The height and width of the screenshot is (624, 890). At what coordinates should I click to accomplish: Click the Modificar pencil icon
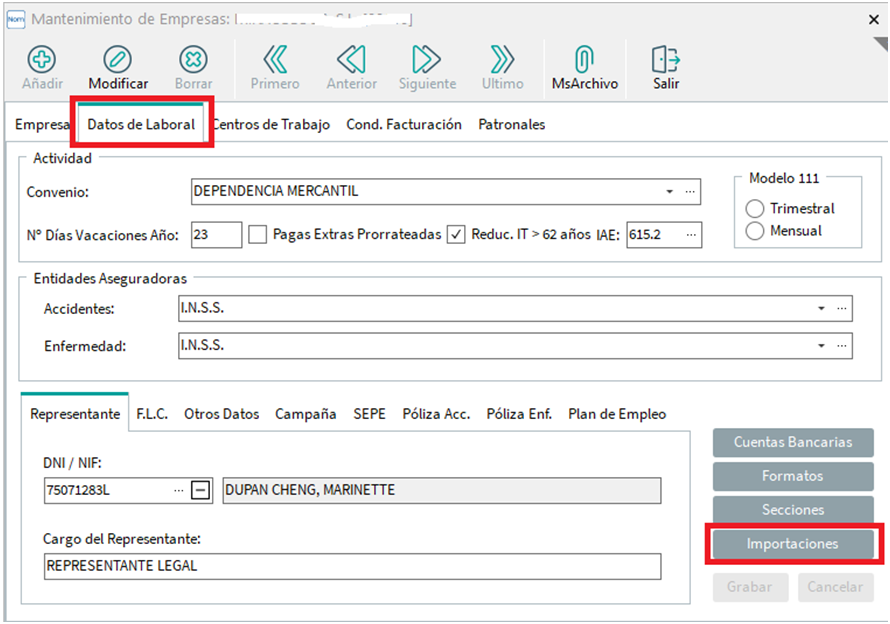tap(118, 59)
